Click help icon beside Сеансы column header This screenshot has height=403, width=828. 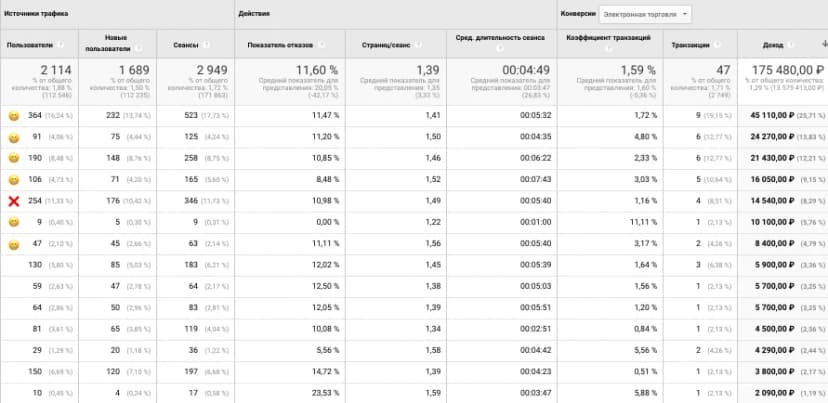[x=206, y=45]
